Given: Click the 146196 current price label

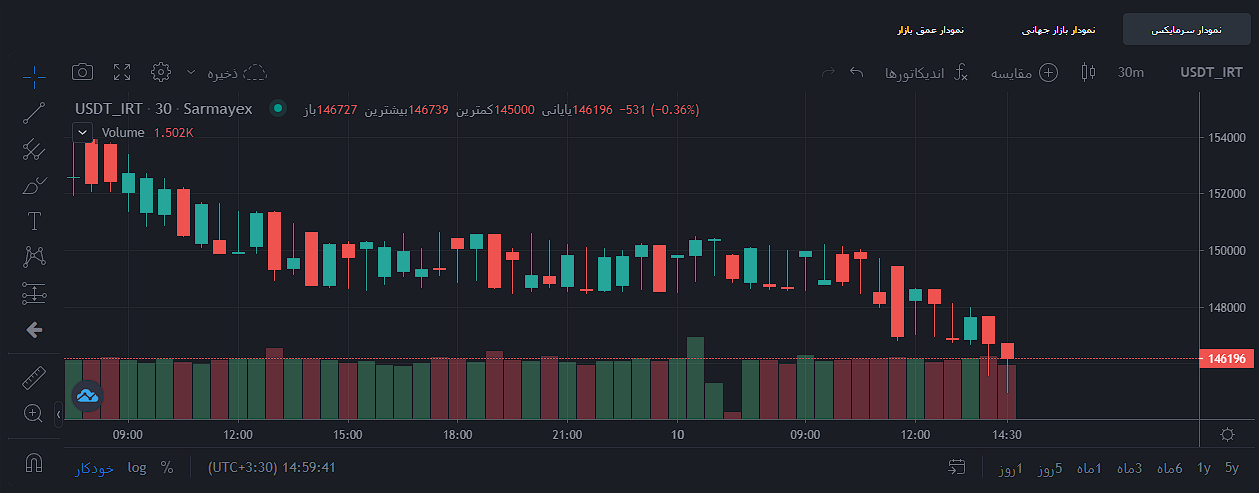Looking at the screenshot, I should coord(1225,359).
